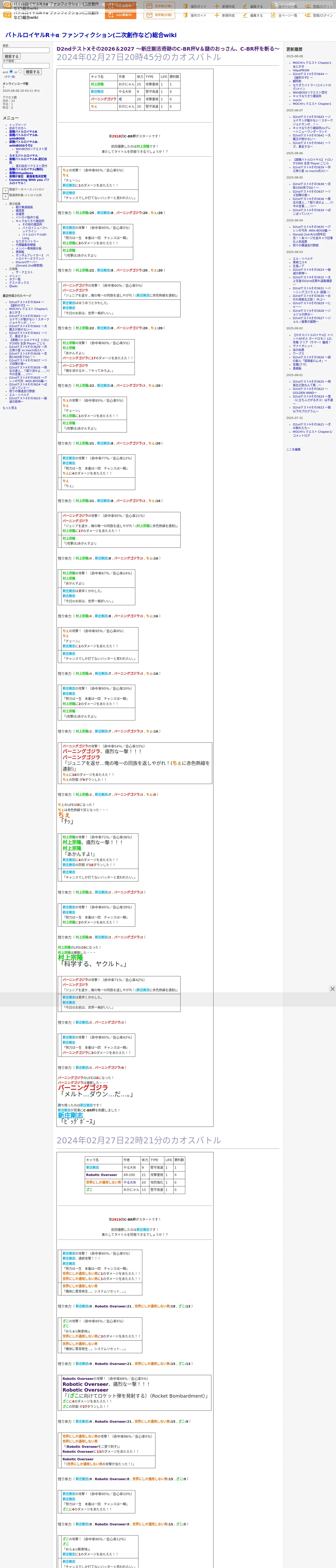
Task: Click the 編集する pencil icon in the lower header row
Action: click(x=245, y=15)
